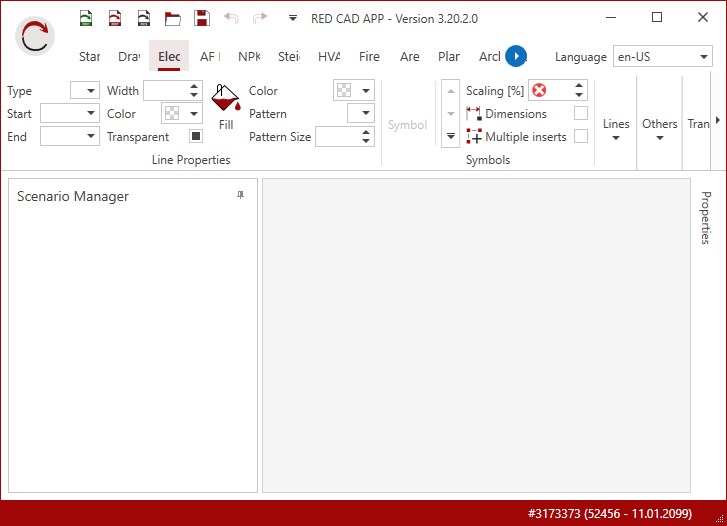Enable the Multiple inserts checkbox

pos(580,136)
